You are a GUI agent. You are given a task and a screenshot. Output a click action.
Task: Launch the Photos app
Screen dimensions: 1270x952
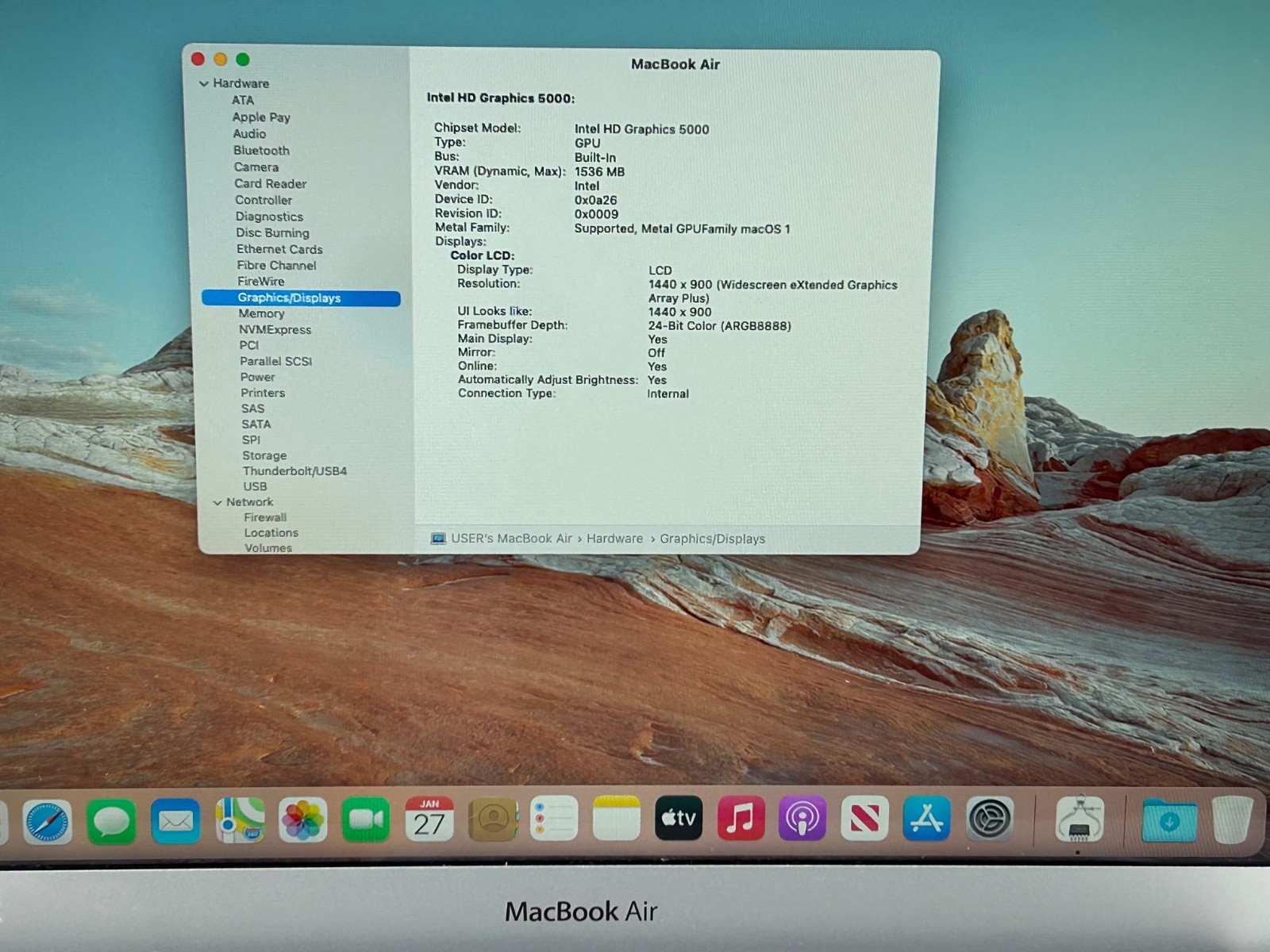[302, 820]
